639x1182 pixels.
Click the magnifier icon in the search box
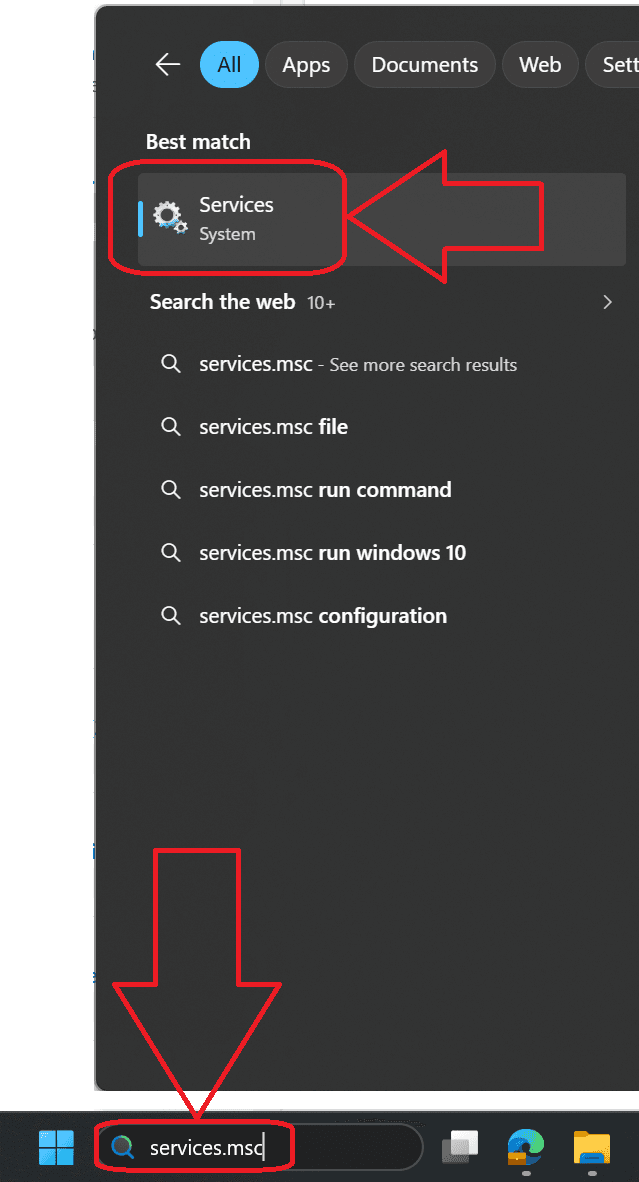(x=122, y=1147)
